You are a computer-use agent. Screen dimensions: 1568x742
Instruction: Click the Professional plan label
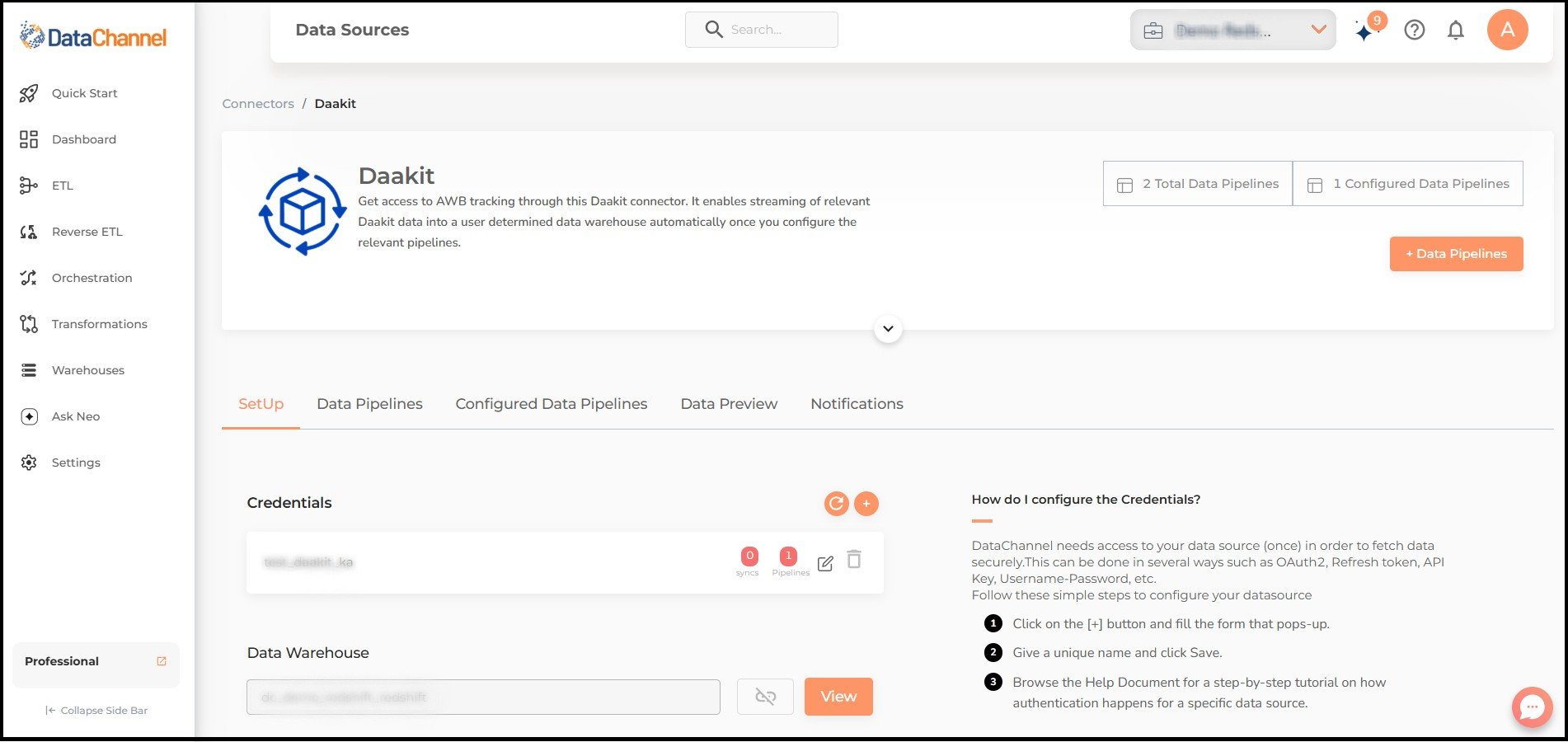(62, 661)
